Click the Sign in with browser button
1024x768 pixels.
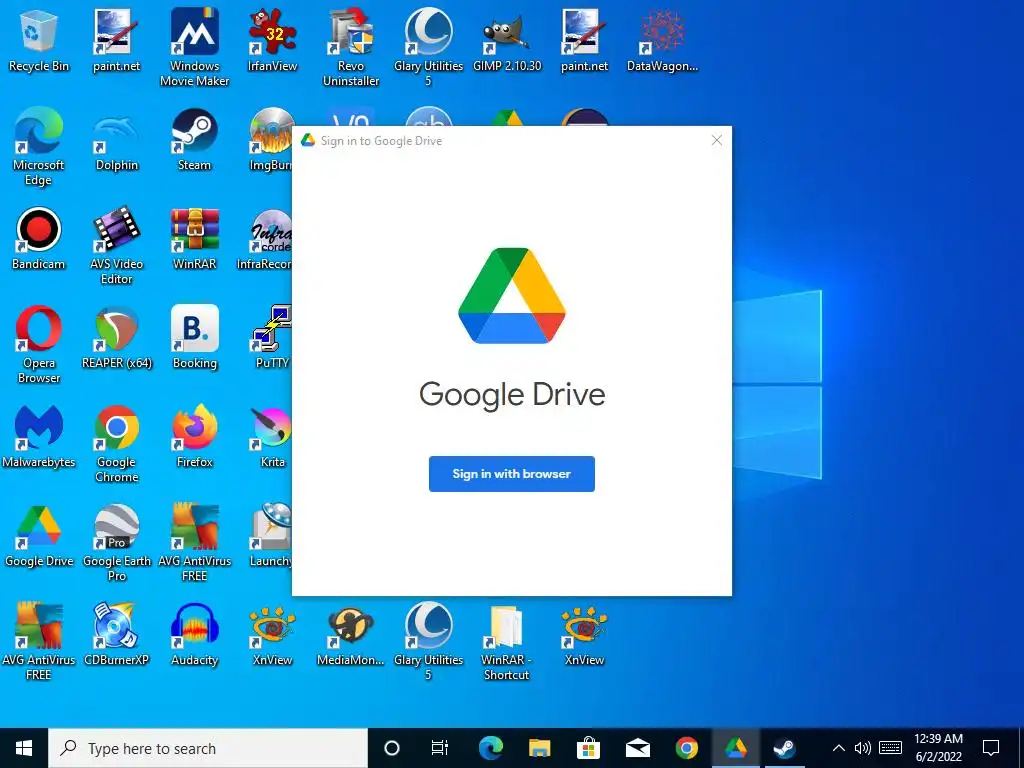[x=511, y=473]
